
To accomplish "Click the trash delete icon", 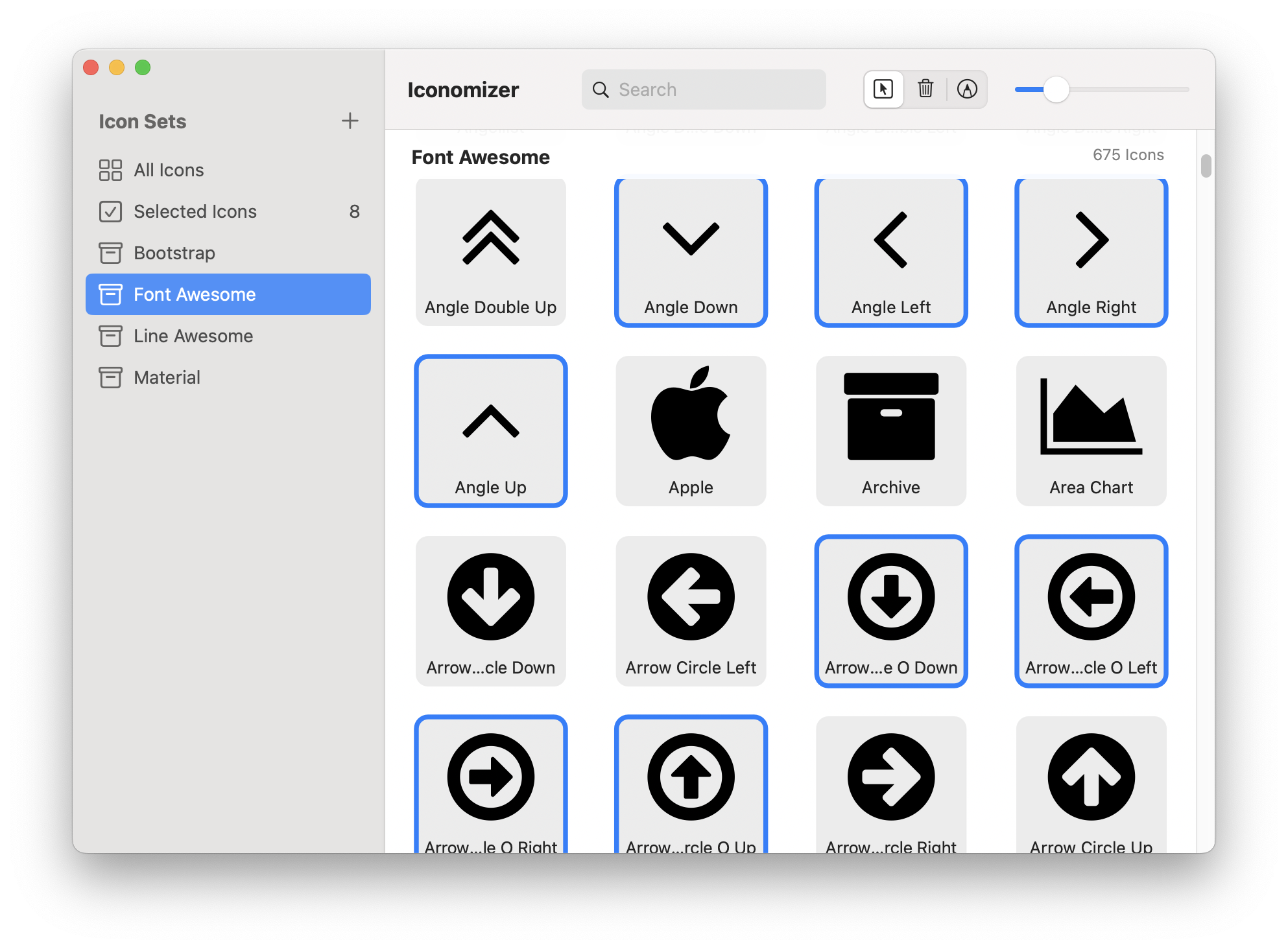I will [x=925, y=89].
